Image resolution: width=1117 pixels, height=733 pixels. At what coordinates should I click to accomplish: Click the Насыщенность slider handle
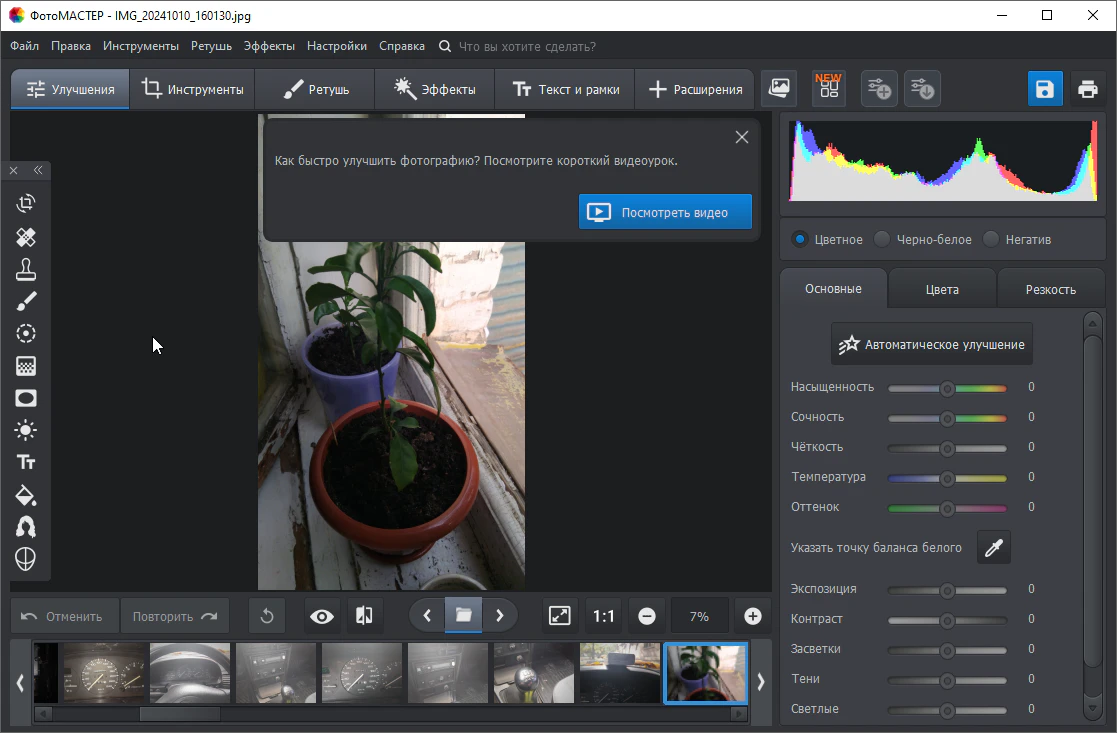[947, 387]
